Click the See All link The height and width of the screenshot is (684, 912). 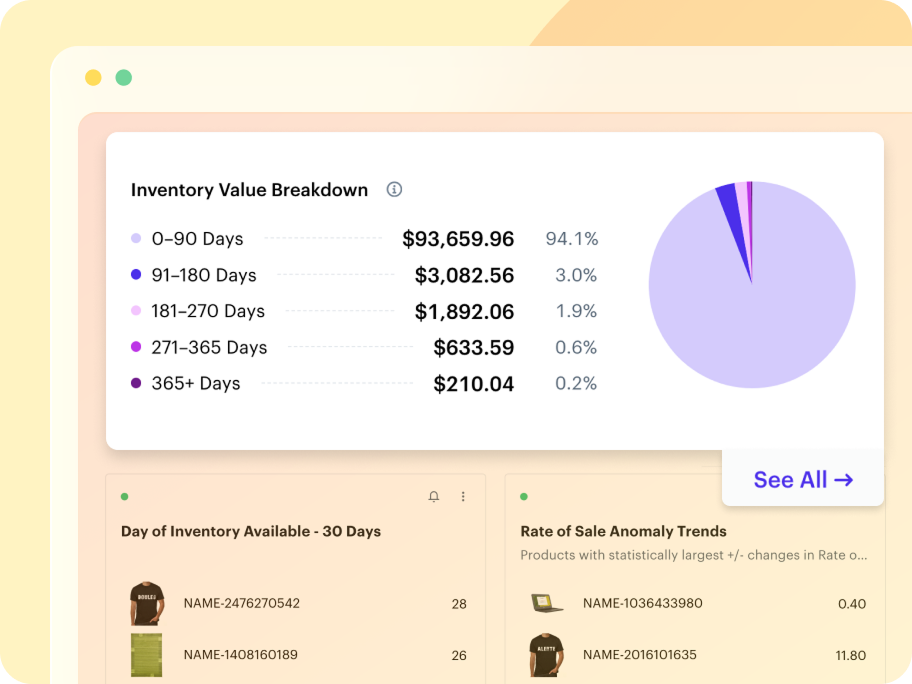click(803, 480)
